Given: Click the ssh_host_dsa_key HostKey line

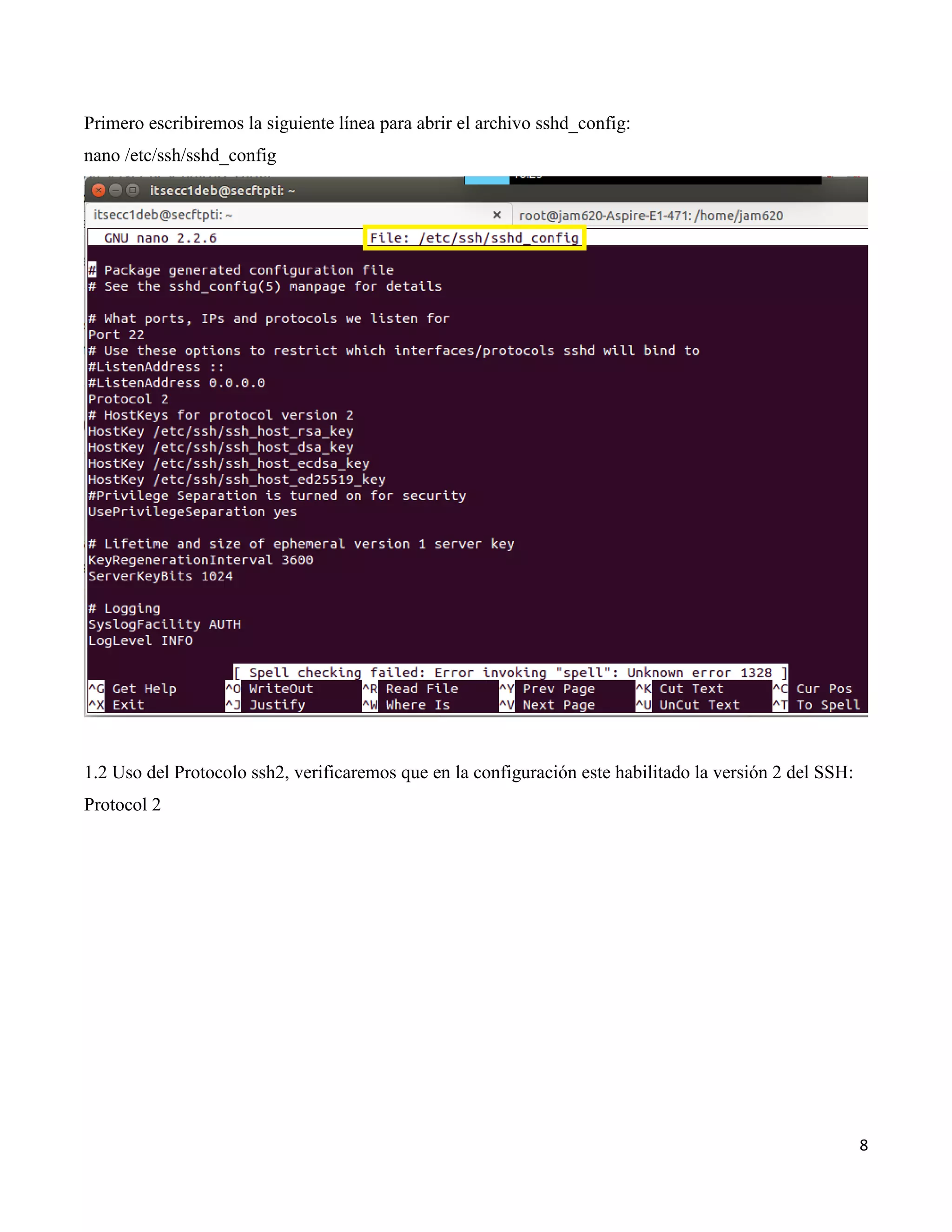Looking at the screenshot, I should [221, 447].
